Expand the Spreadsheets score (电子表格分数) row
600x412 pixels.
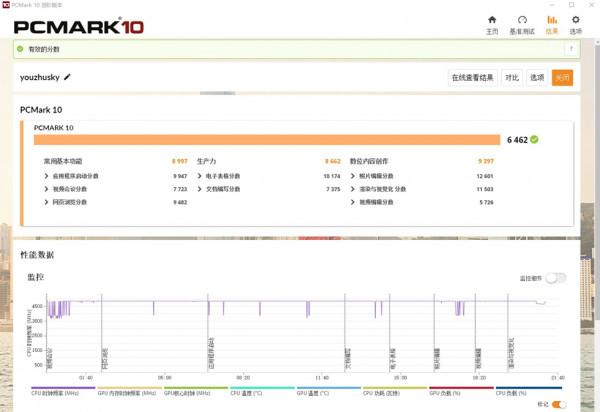pos(199,176)
